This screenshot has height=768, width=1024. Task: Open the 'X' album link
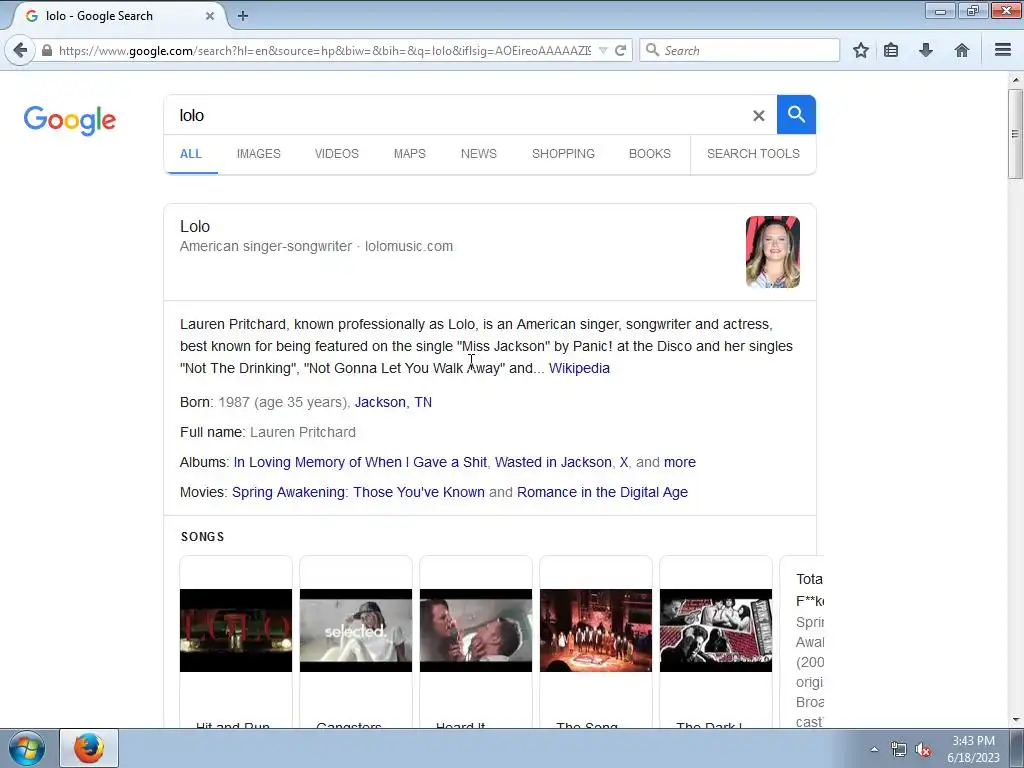tap(624, 462)
